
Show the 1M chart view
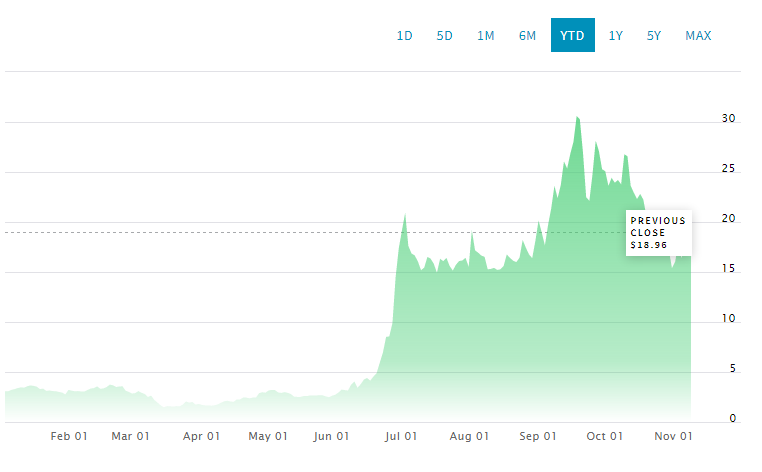click(x=486, y=36)
